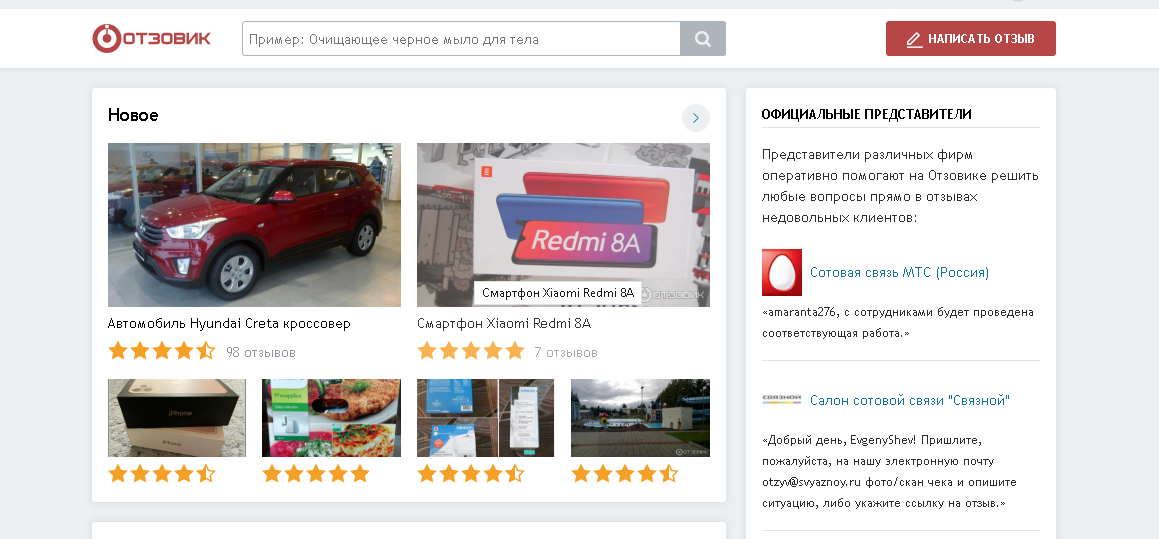
Task: Click the paragraph starting Представители различных фирм
Action: click(x=900, y=186)
